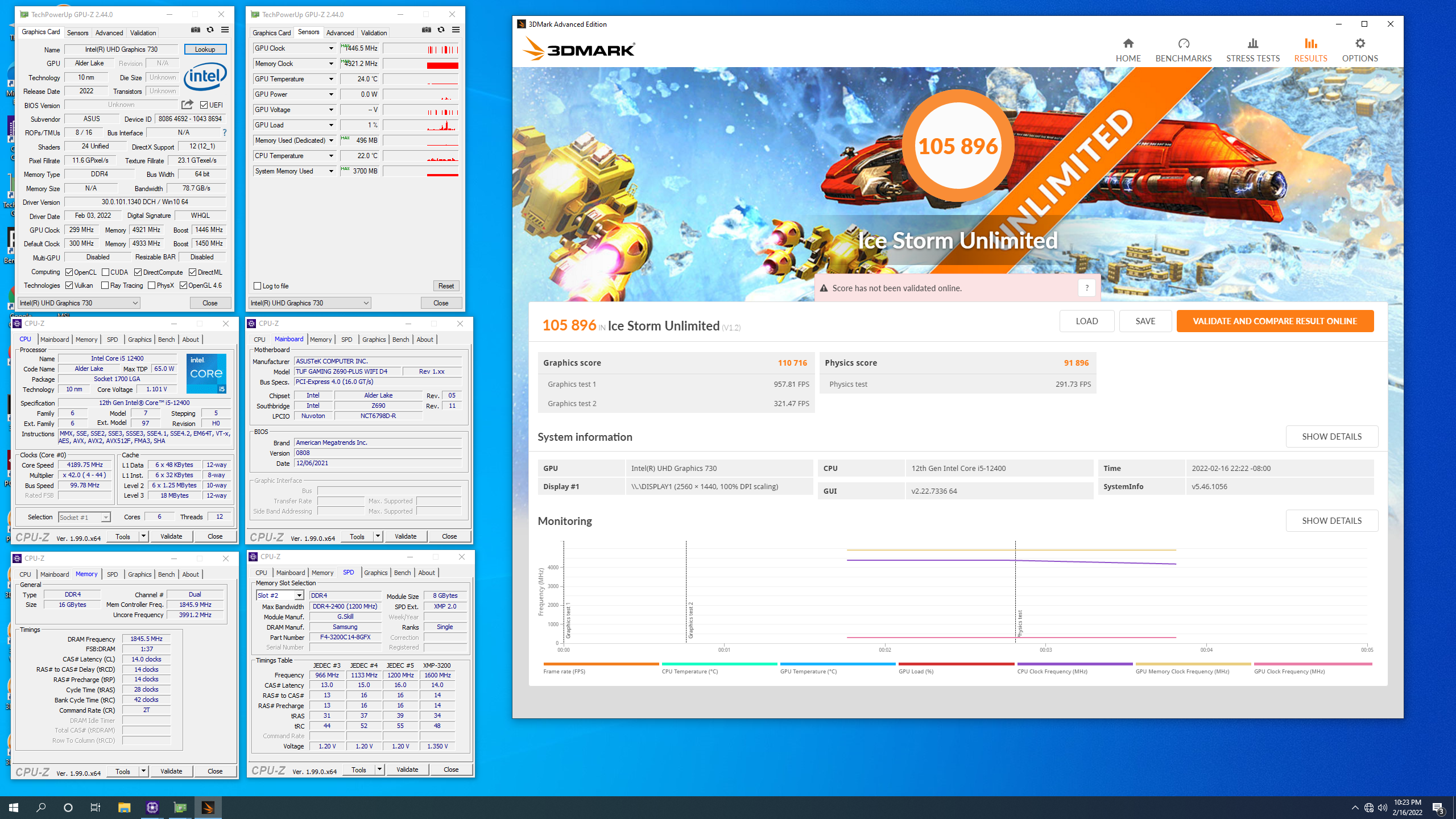Switch to the About tab in the CPU-Z SPD window
The image size is (1456, 819).
427,573
